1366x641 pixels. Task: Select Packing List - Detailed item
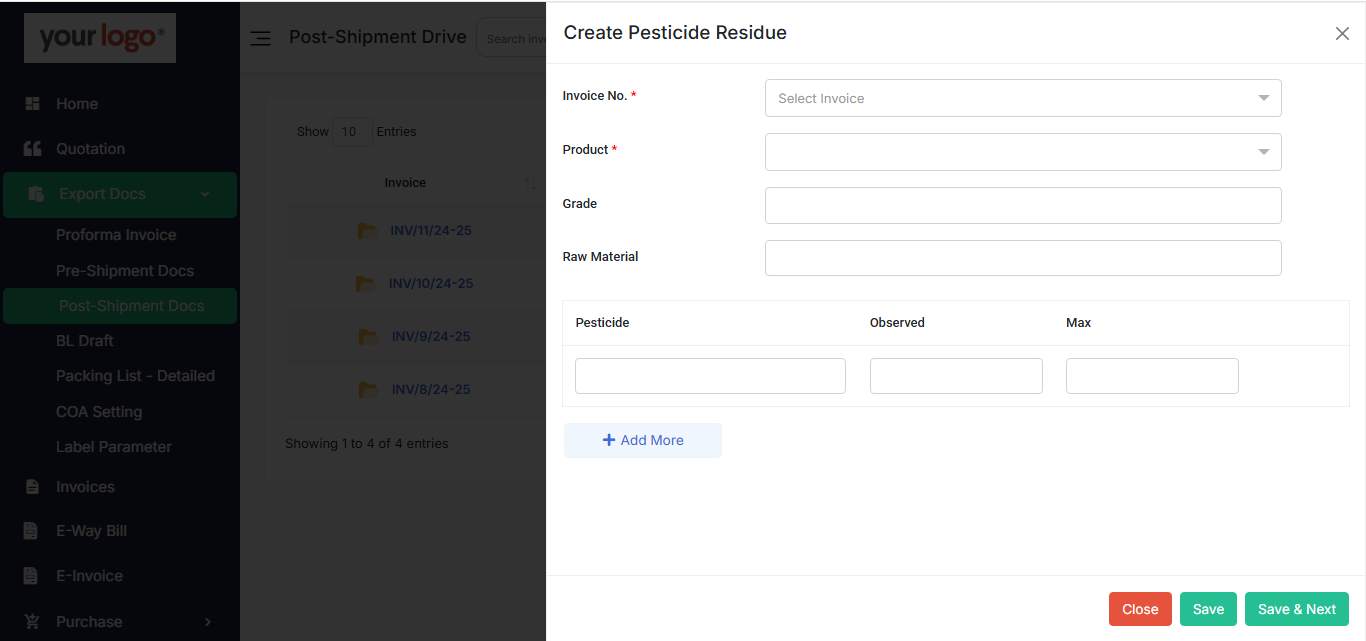point(135,376)
